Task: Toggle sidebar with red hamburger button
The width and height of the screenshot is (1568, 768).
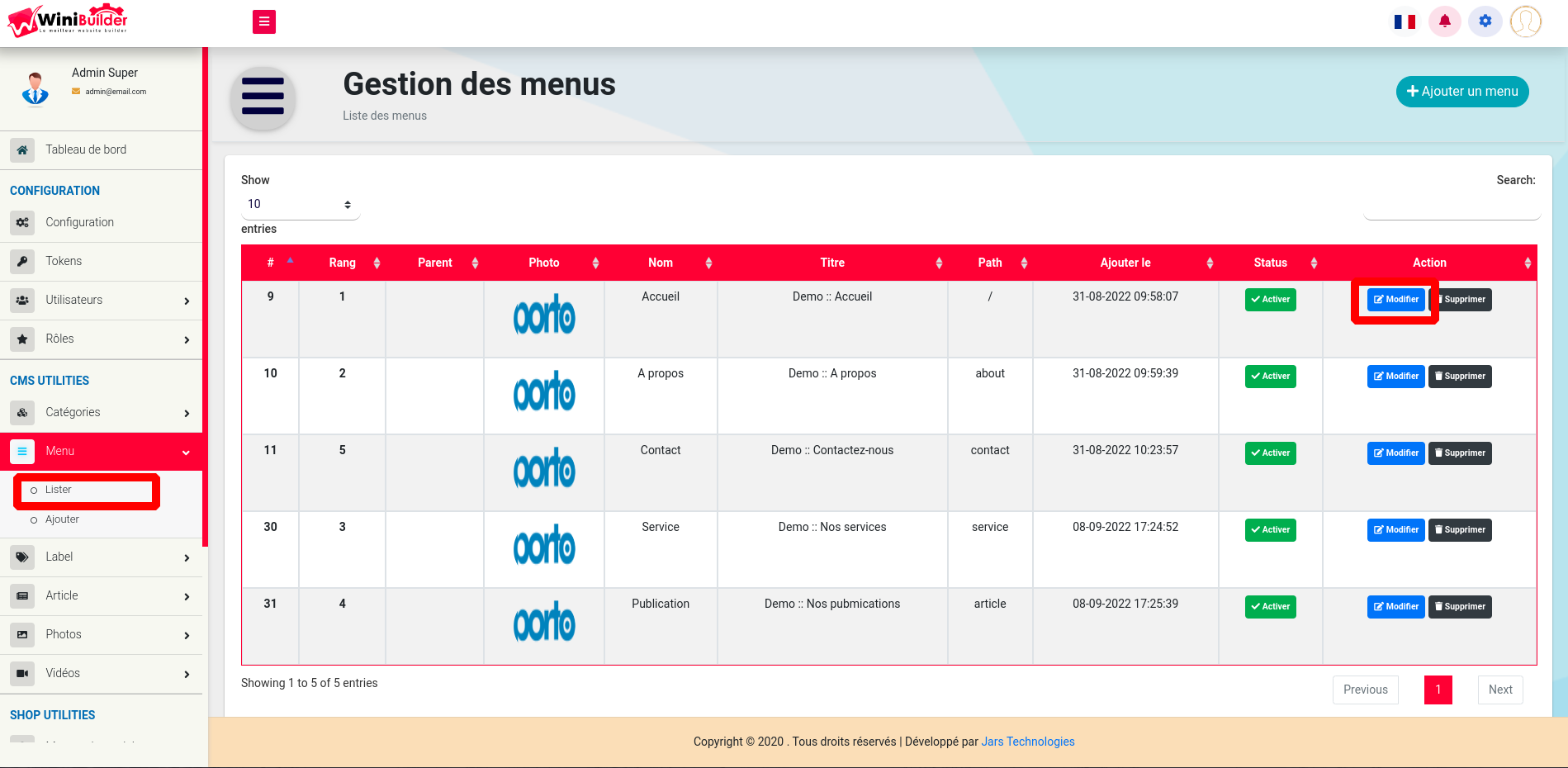Action: pos(264,21)
